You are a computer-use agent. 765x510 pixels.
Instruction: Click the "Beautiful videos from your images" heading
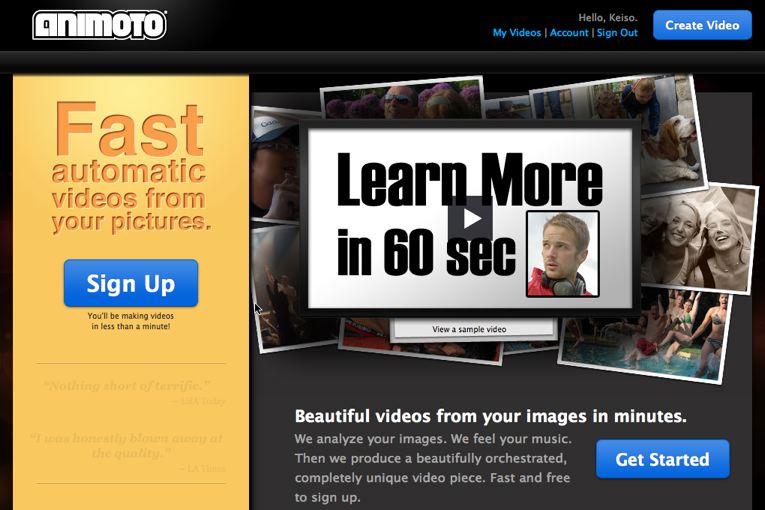point(490,416)
